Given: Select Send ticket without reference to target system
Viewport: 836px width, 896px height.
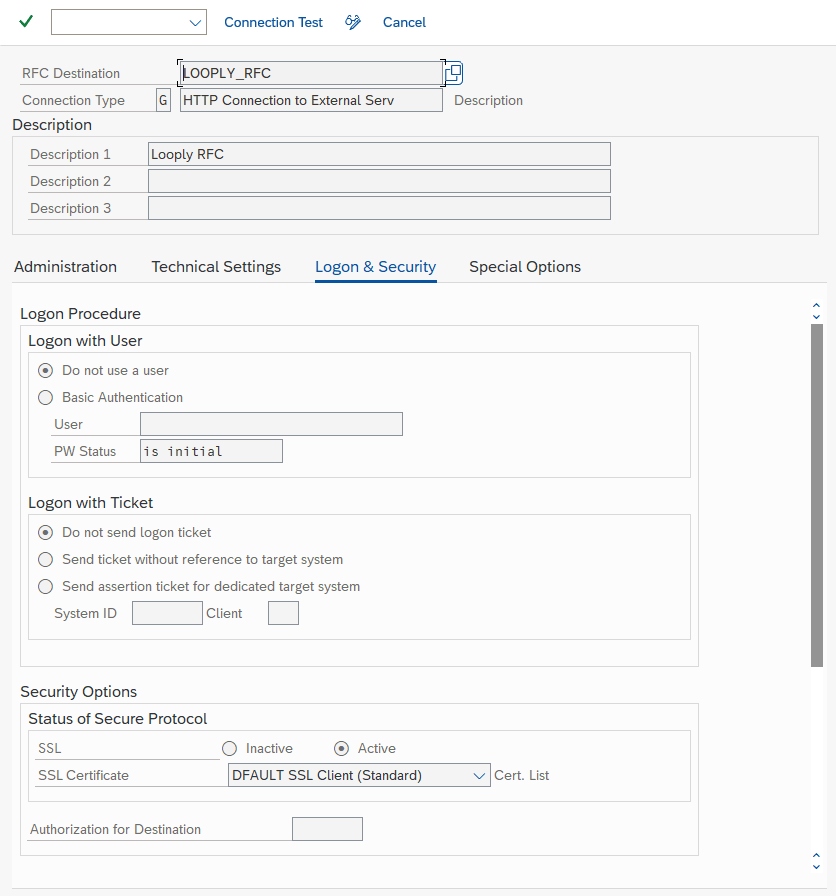Looking at the screenshot, I should 45,559.
